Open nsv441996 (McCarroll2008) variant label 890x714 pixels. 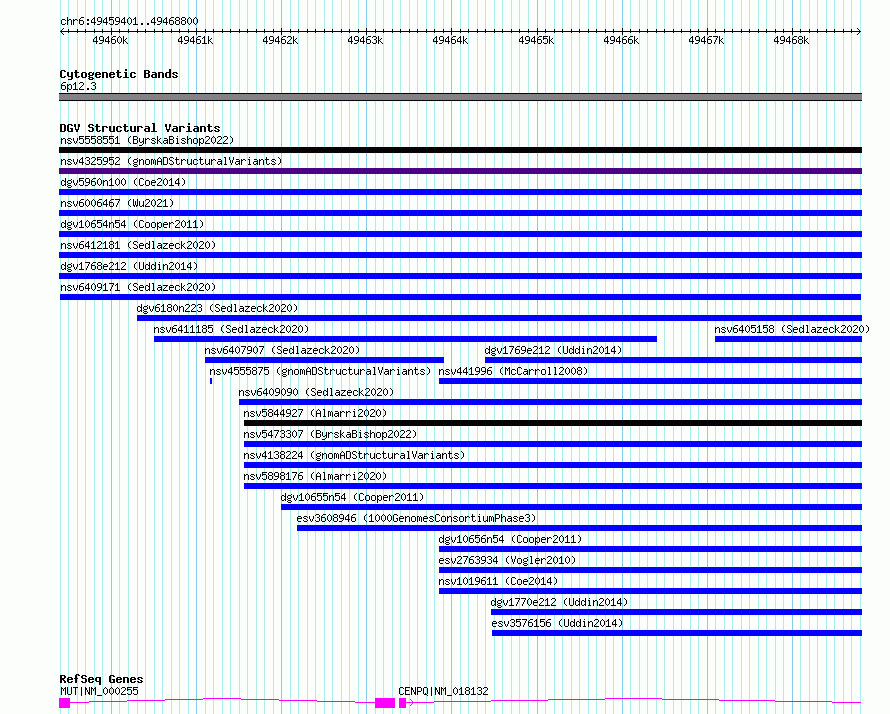click(513, 371)
